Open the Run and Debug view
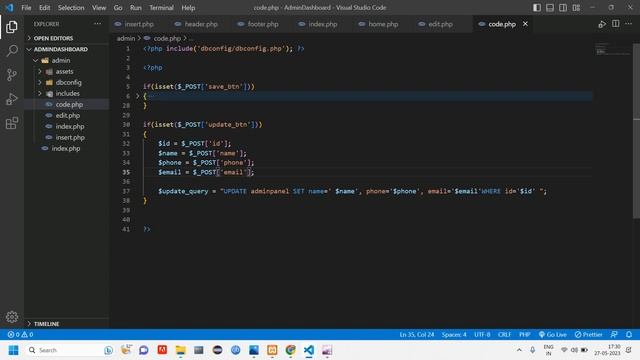 tap(12, 99)
